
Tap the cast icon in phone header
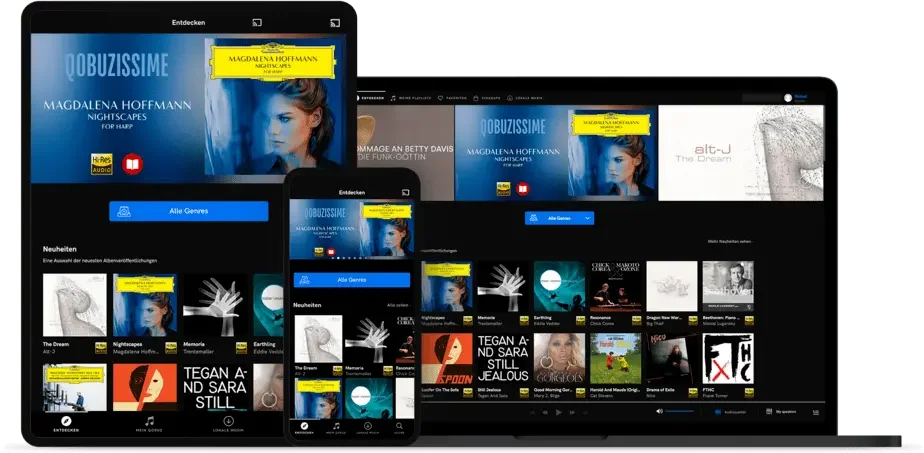pos(405,192)
